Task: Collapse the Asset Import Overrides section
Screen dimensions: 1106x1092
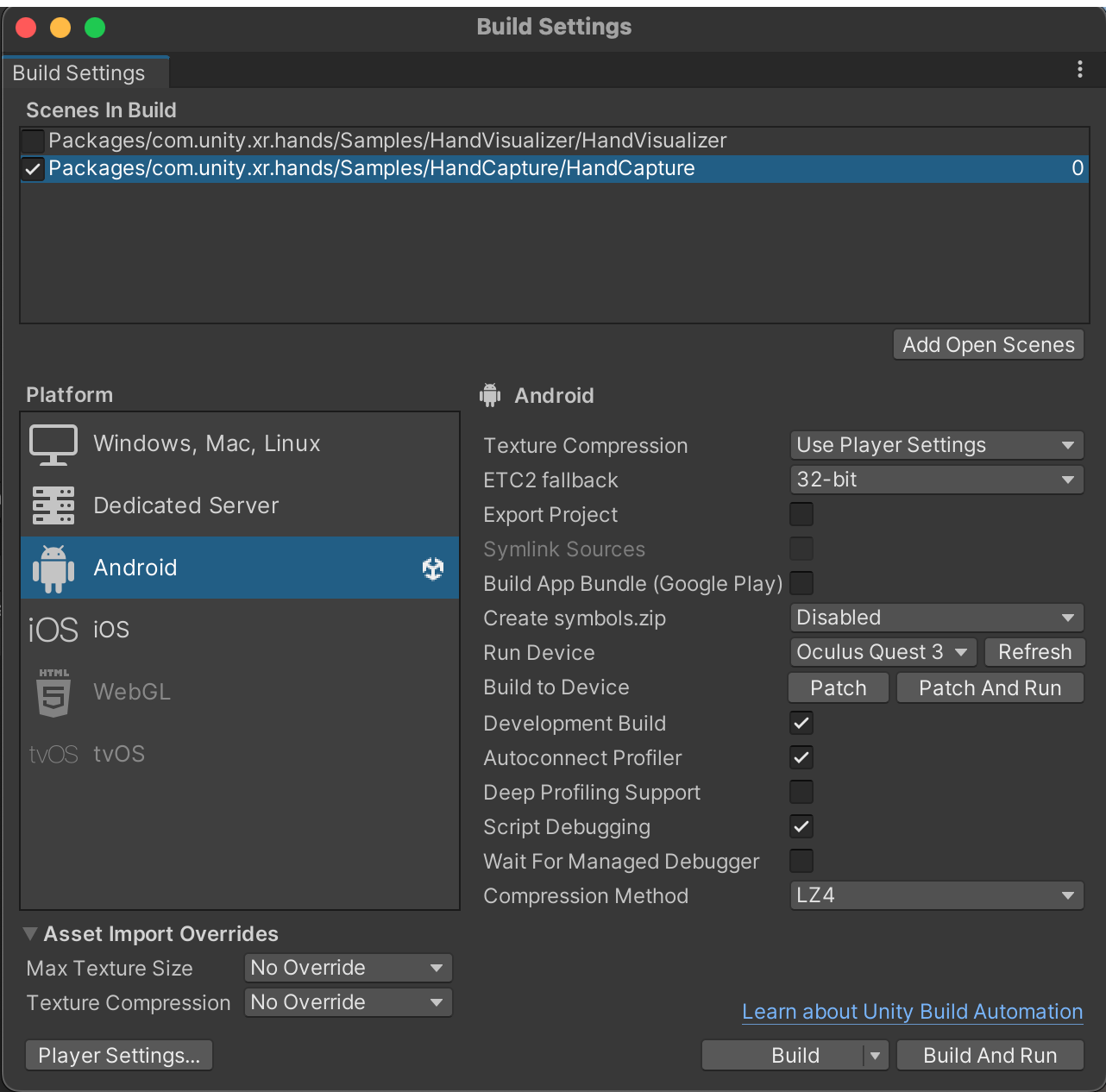Action: tap(29, 933)
